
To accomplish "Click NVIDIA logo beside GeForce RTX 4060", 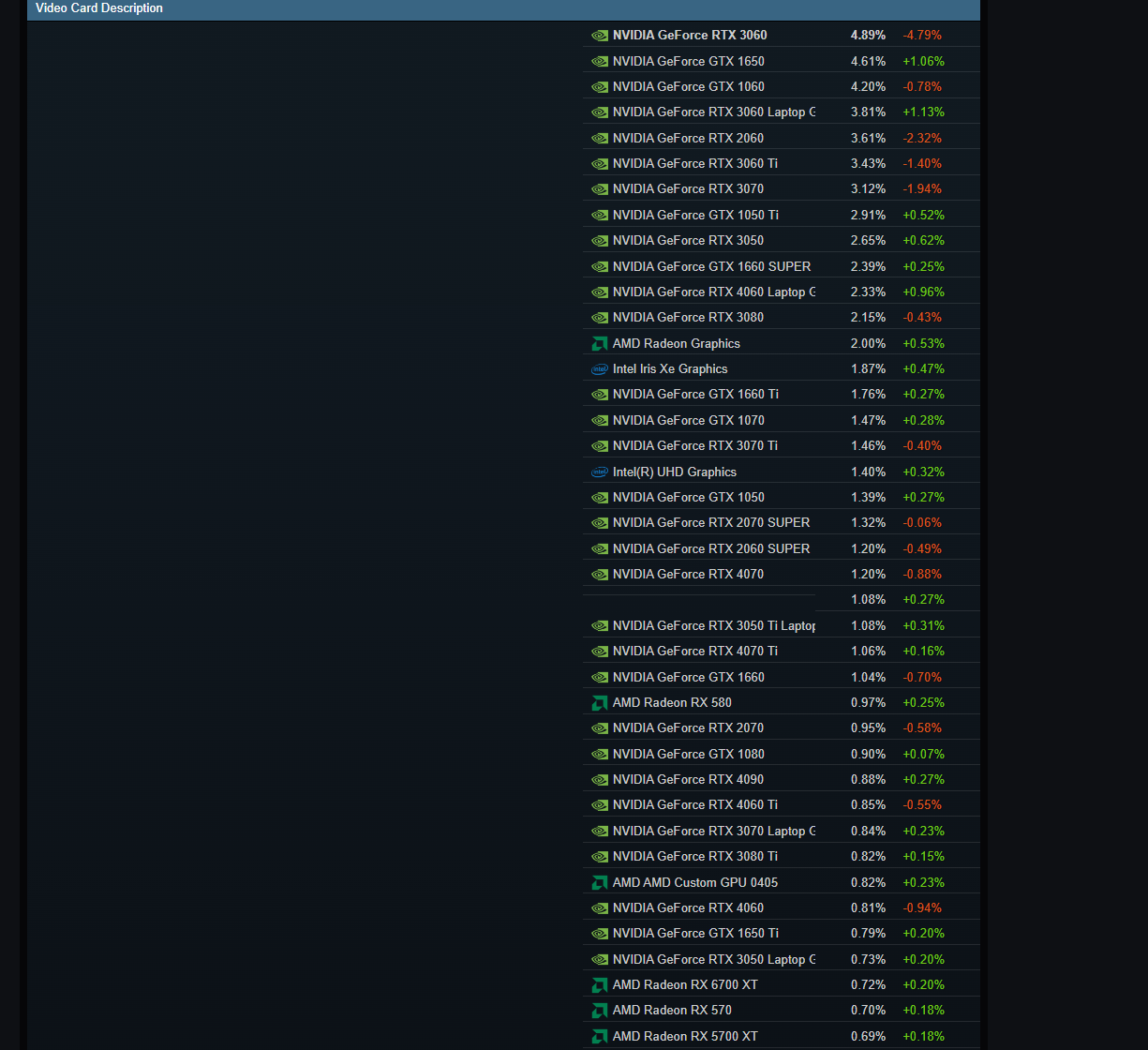I will tap(600, 908).
